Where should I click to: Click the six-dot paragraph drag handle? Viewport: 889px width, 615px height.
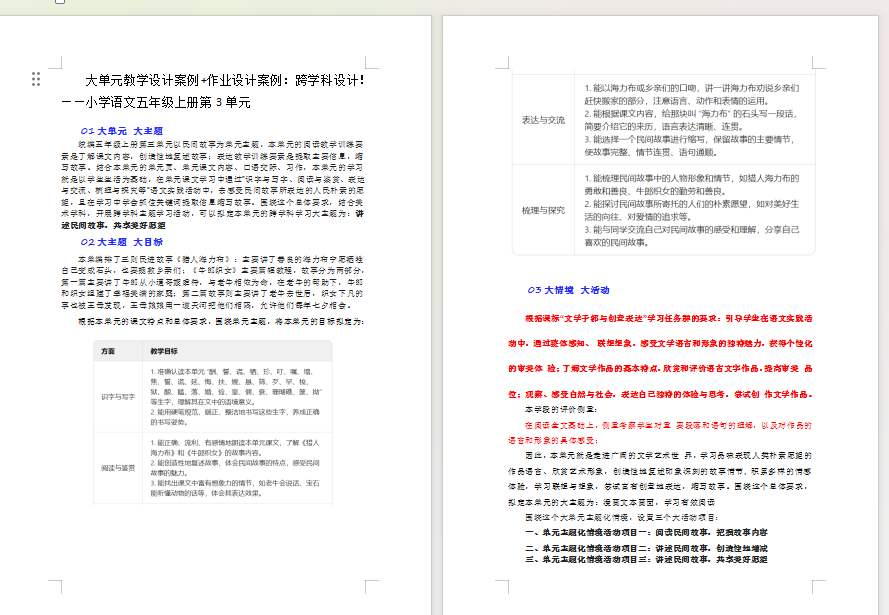pos(36,79)
